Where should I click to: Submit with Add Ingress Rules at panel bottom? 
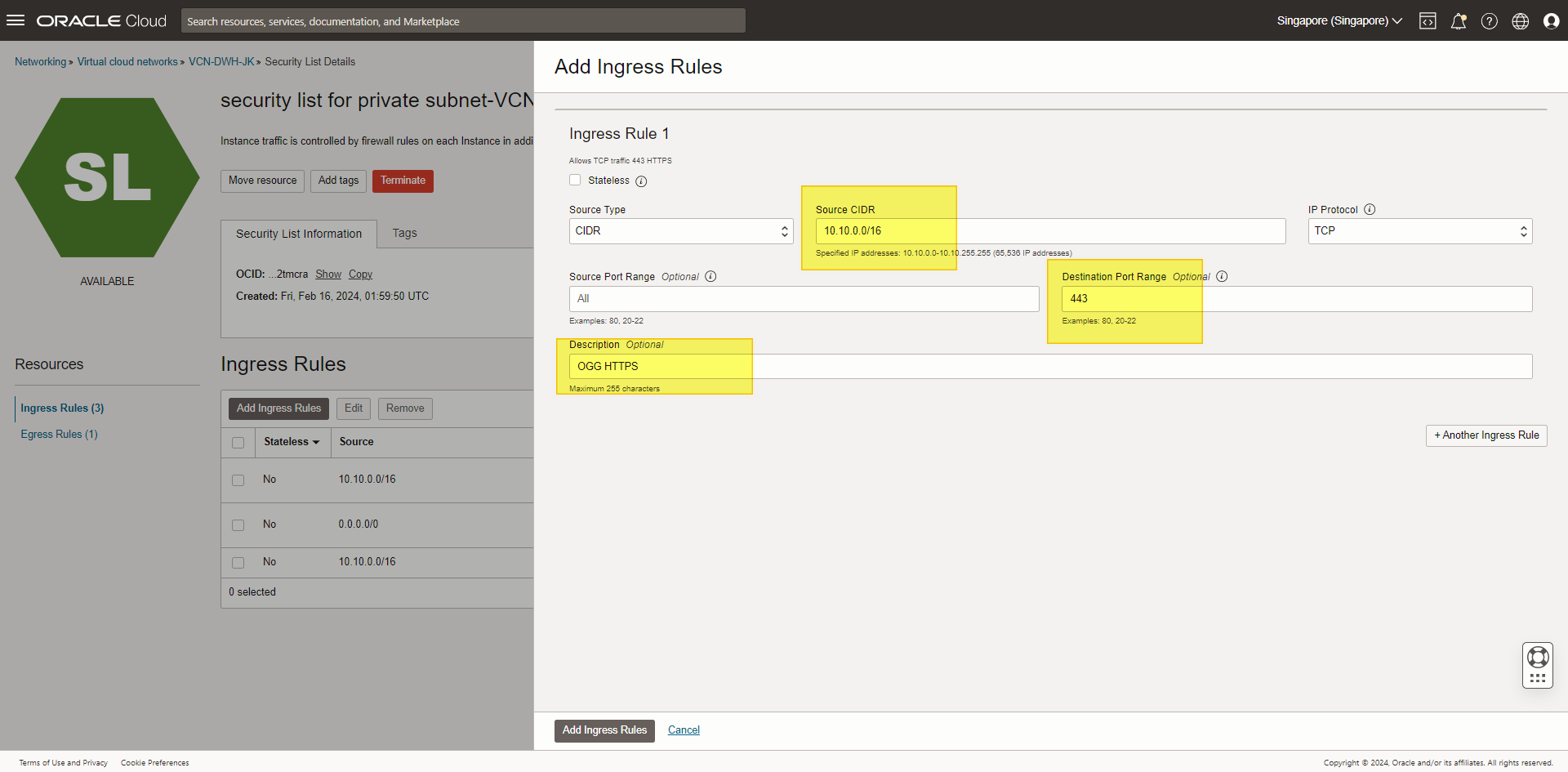tap(604, 730)
